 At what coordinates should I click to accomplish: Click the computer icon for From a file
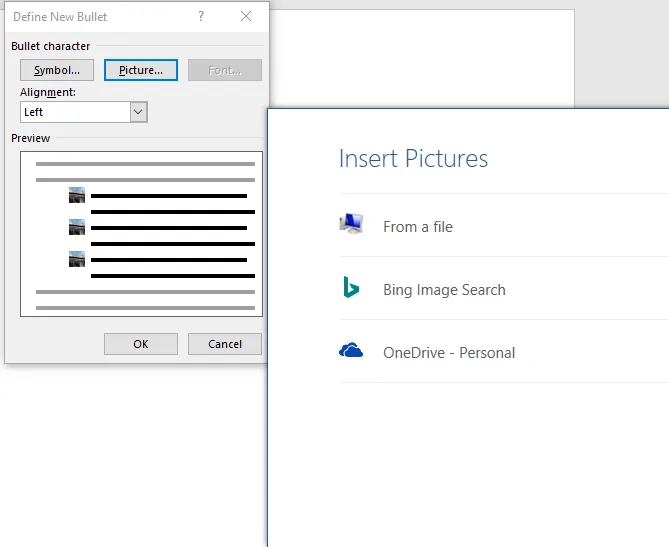click(x=351, y=225)
